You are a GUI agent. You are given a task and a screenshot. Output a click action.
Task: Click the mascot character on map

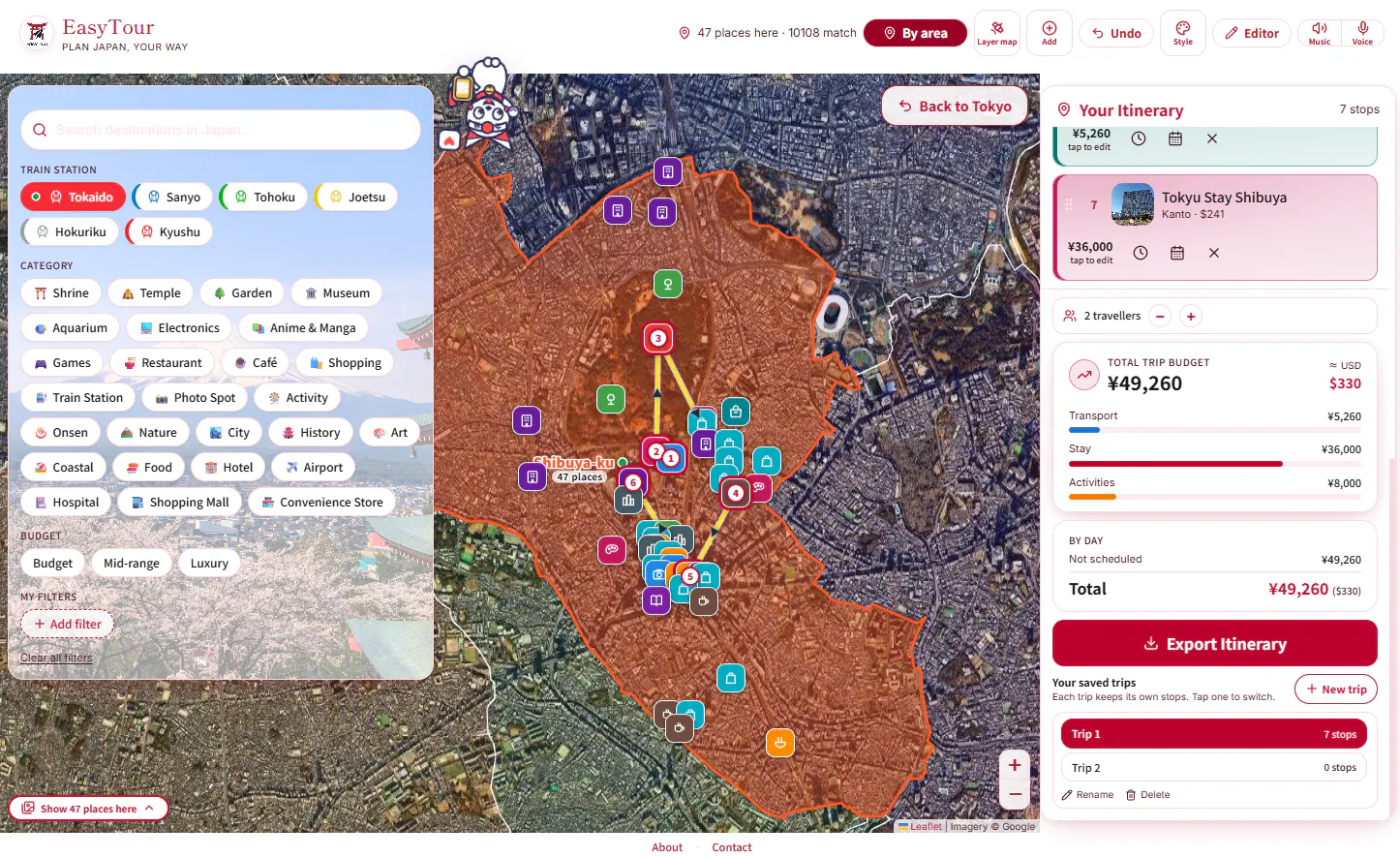487,103
